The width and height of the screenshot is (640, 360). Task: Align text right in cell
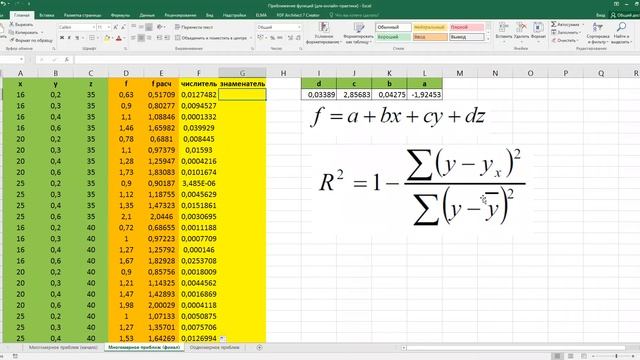click(149, 38)
